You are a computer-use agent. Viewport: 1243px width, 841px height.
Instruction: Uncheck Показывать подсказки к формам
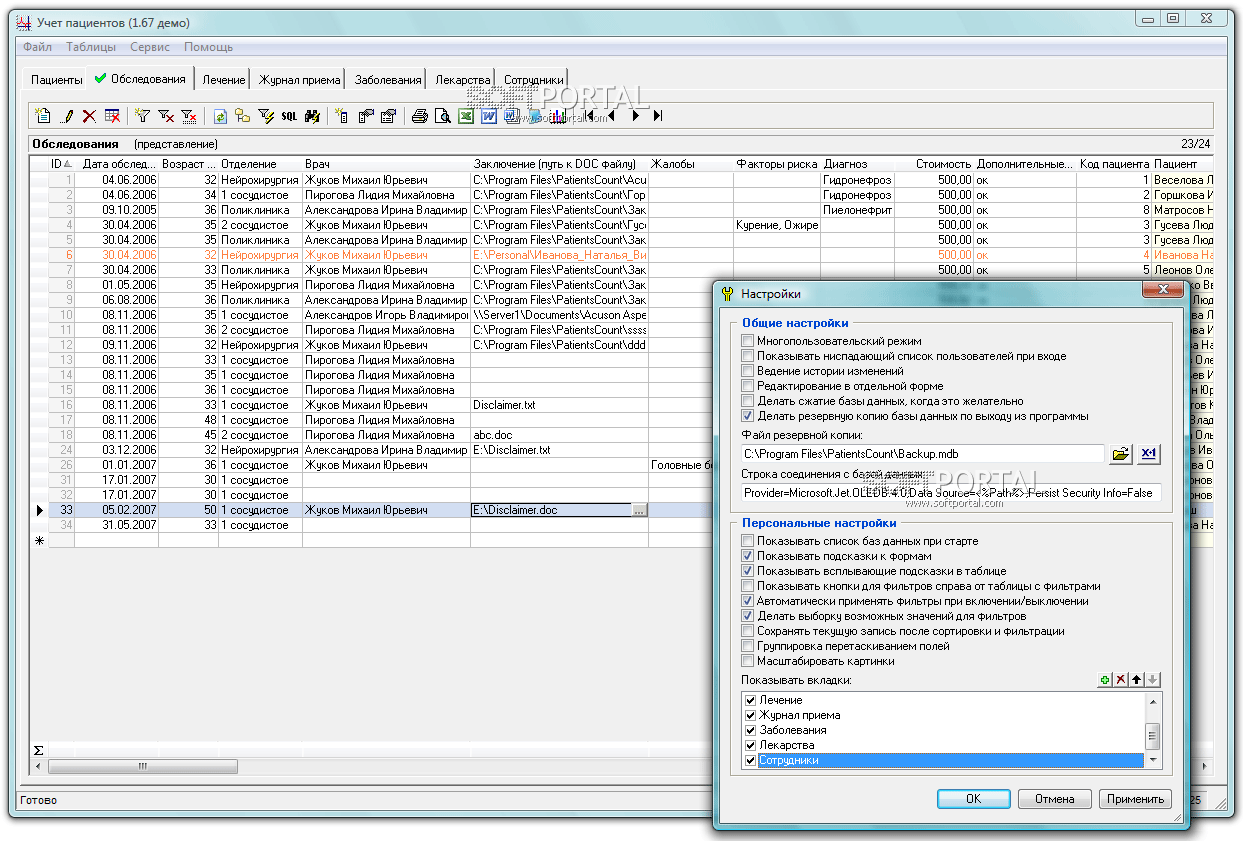pyautogui.click(x=748, y=556)
